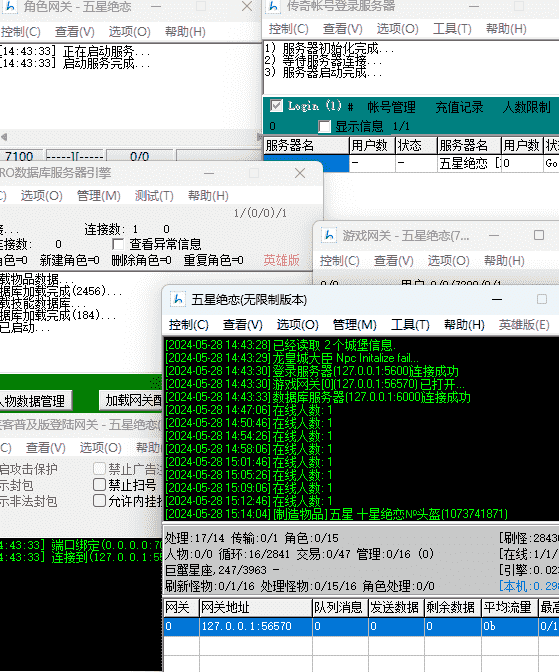This screenshot has width=559, height=672.
Task: Open 选项(O) menu in 游戏网关 window
Action: click(448, 261)
